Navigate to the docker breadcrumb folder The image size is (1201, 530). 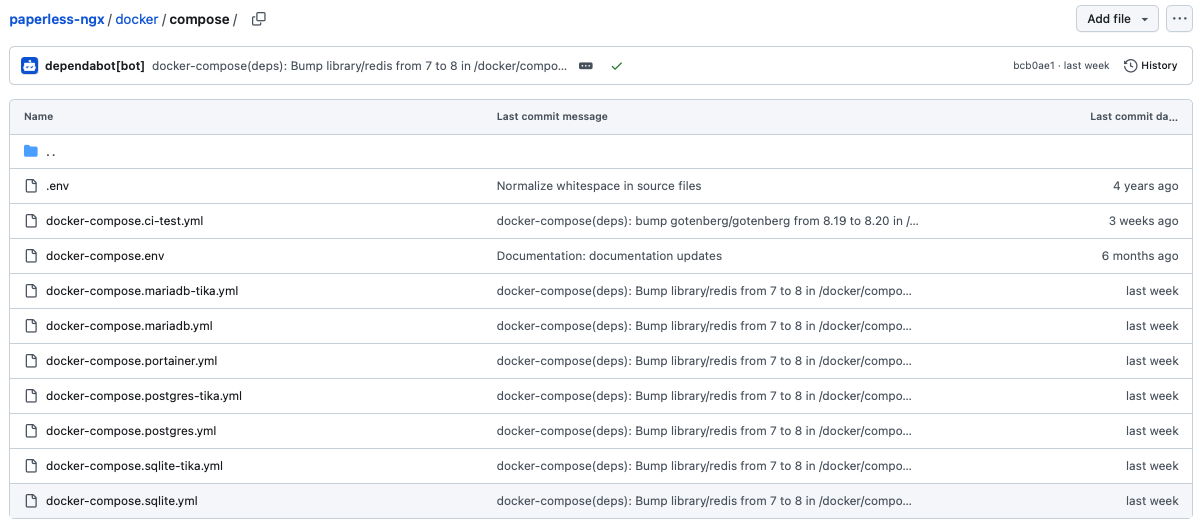point(137,19)
